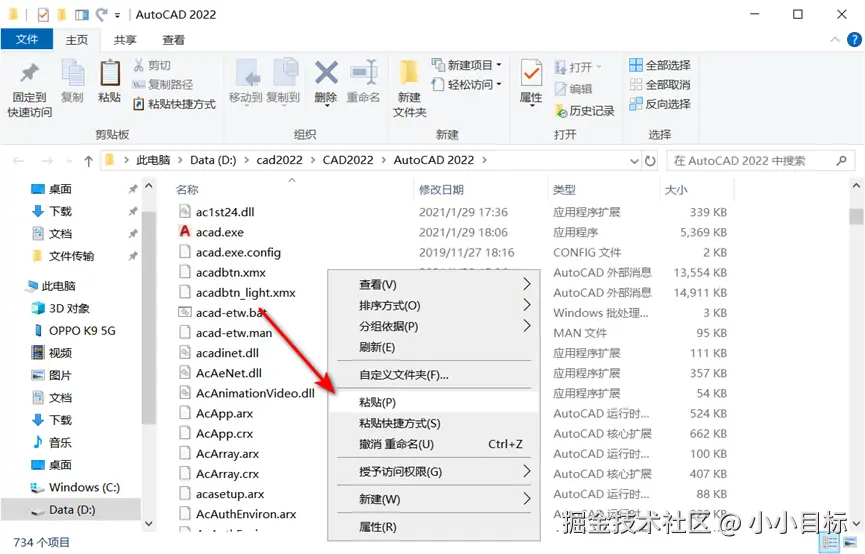
Task: Open History in ribbon
Action: [585, 110]
